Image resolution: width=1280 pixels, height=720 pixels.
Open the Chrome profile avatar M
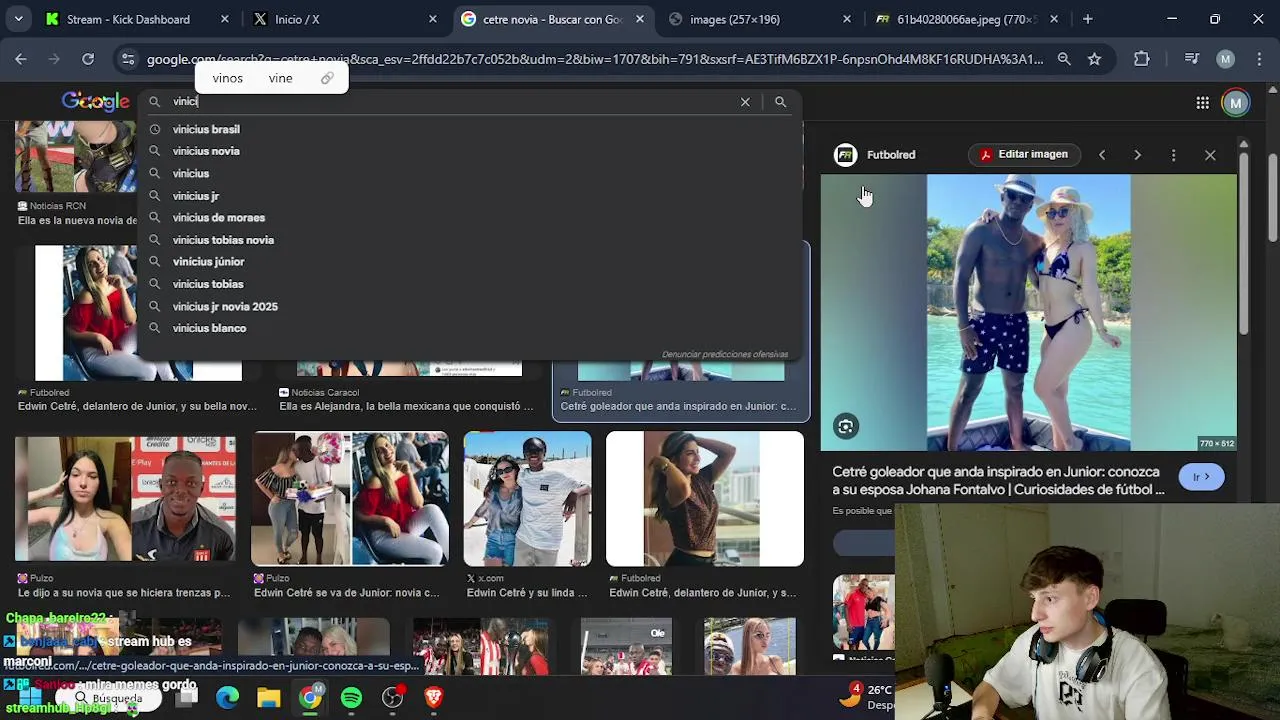pyautogui.click(x=1225, y=59)
